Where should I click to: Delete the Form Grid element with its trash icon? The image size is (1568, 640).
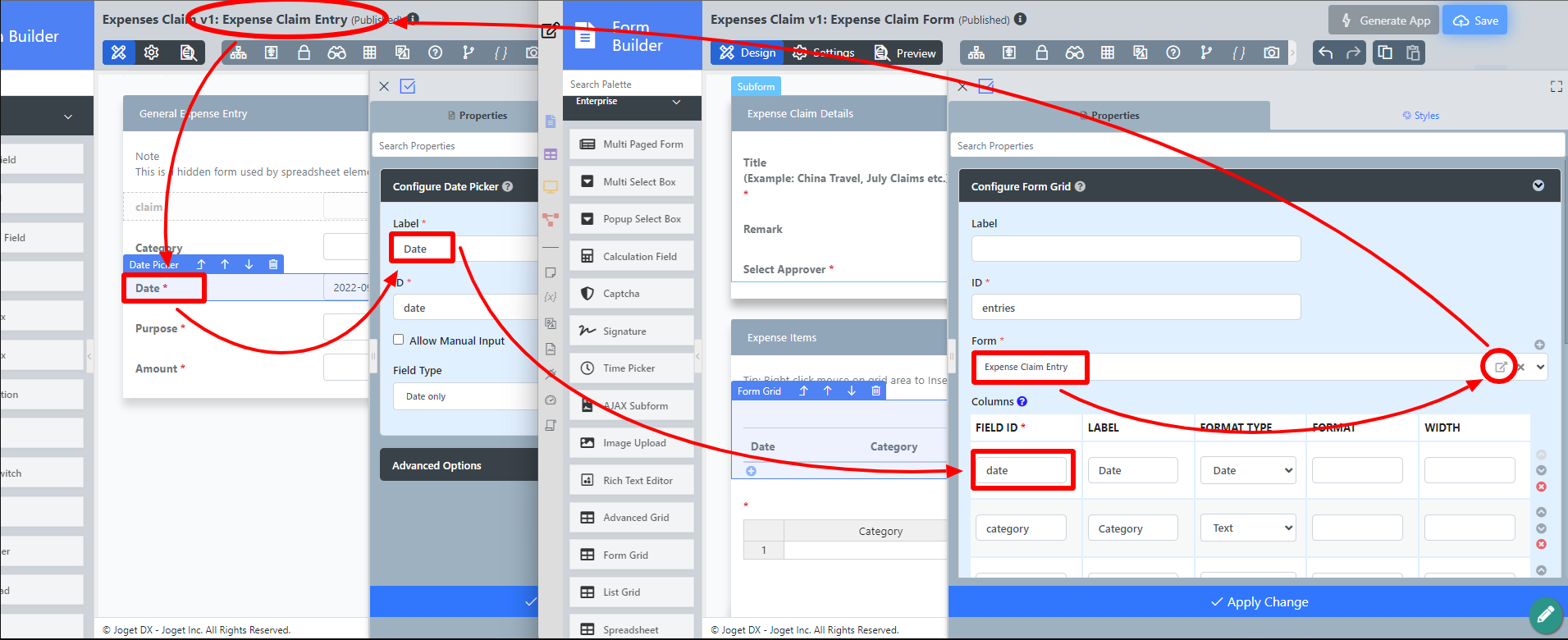click(875, 391)
